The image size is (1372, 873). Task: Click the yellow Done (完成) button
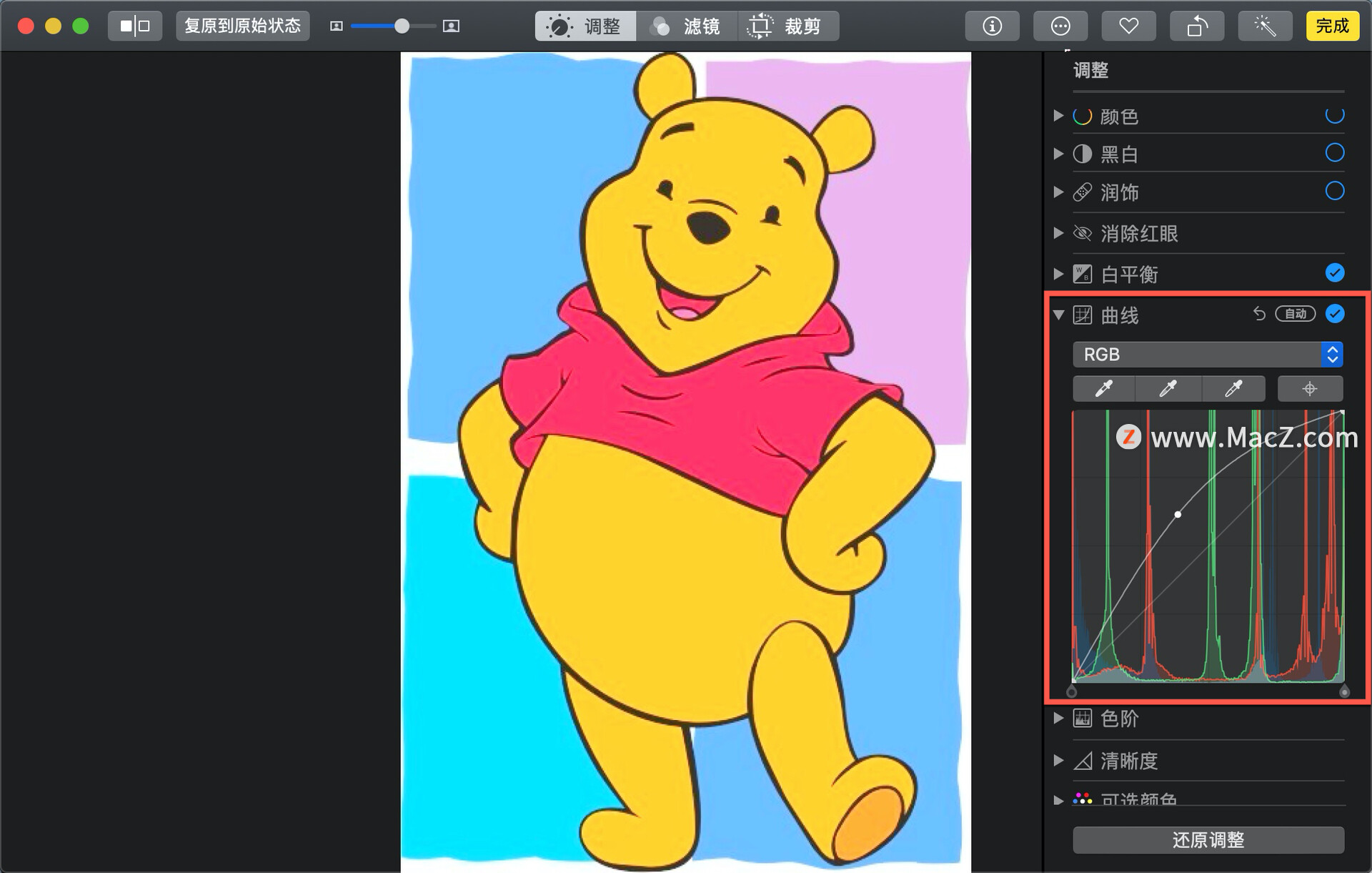1332,26
